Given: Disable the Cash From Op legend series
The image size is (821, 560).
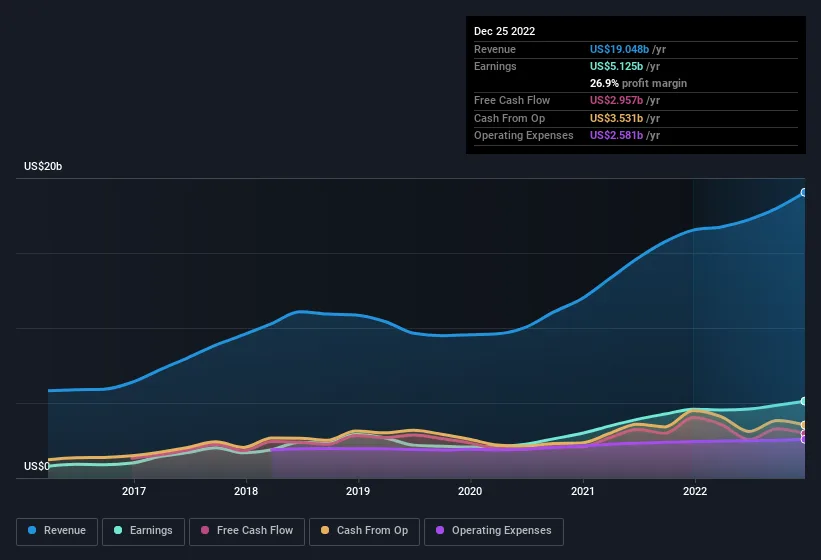Looking at the screenshot, I should point(363,531).
